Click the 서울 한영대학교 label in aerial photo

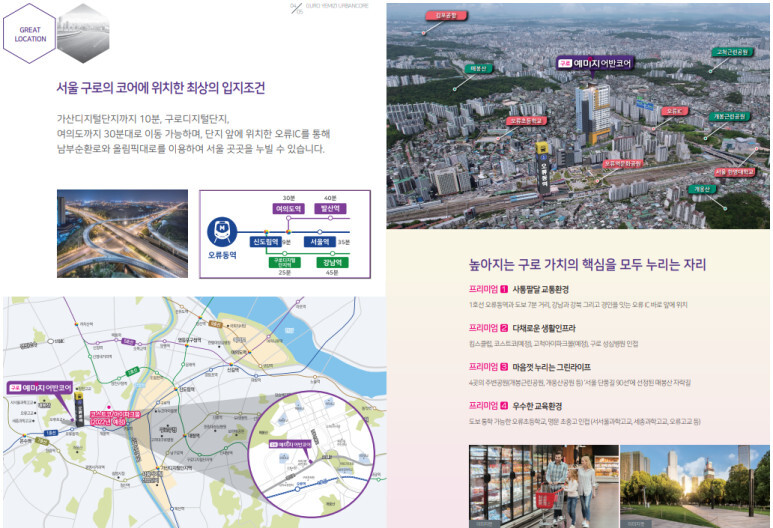[x=735, y=172]
